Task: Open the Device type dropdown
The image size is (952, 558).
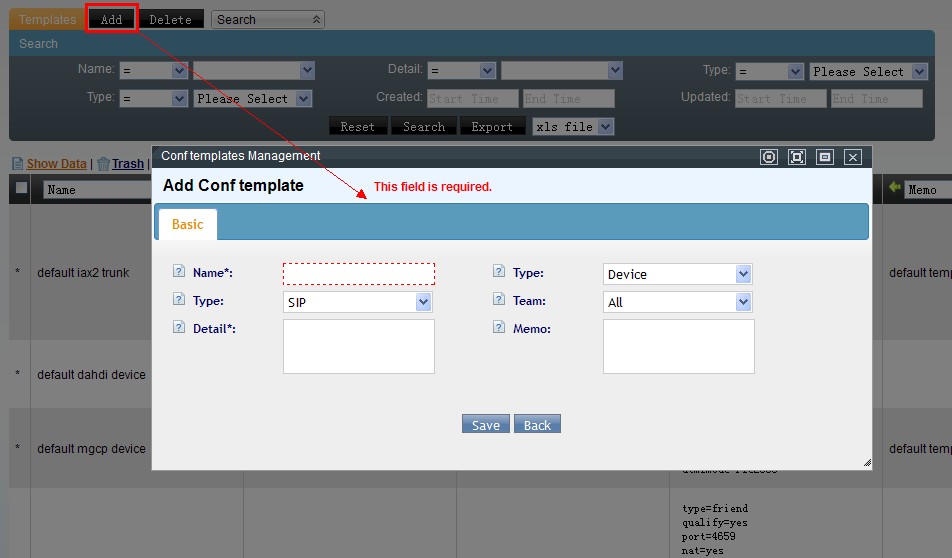Action: (x=677, y=274)
